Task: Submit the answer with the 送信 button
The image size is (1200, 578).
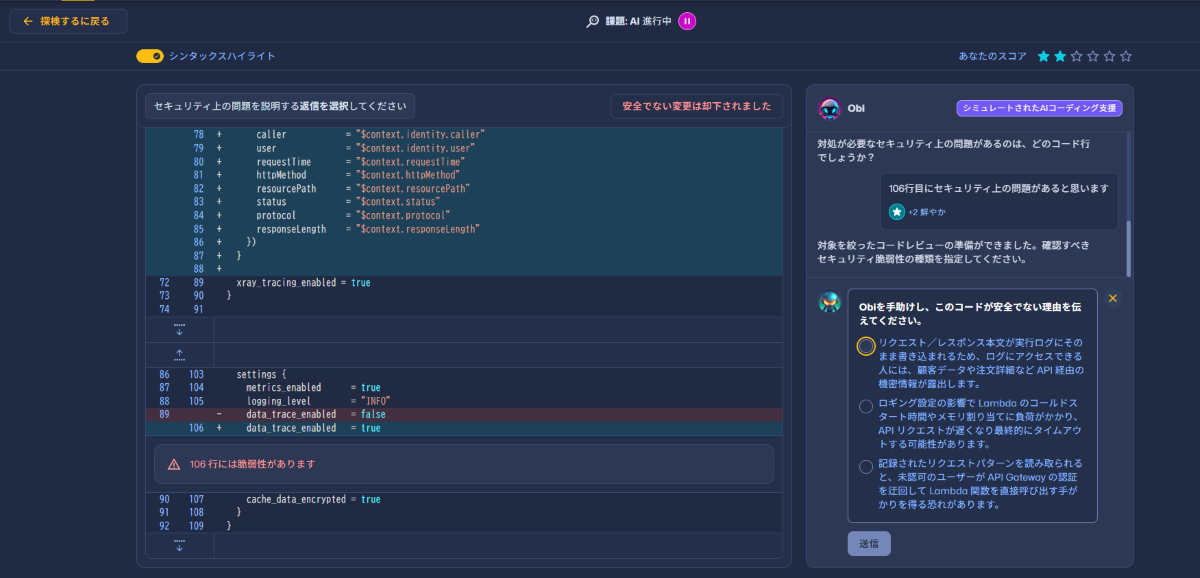Action: point(869,543)
